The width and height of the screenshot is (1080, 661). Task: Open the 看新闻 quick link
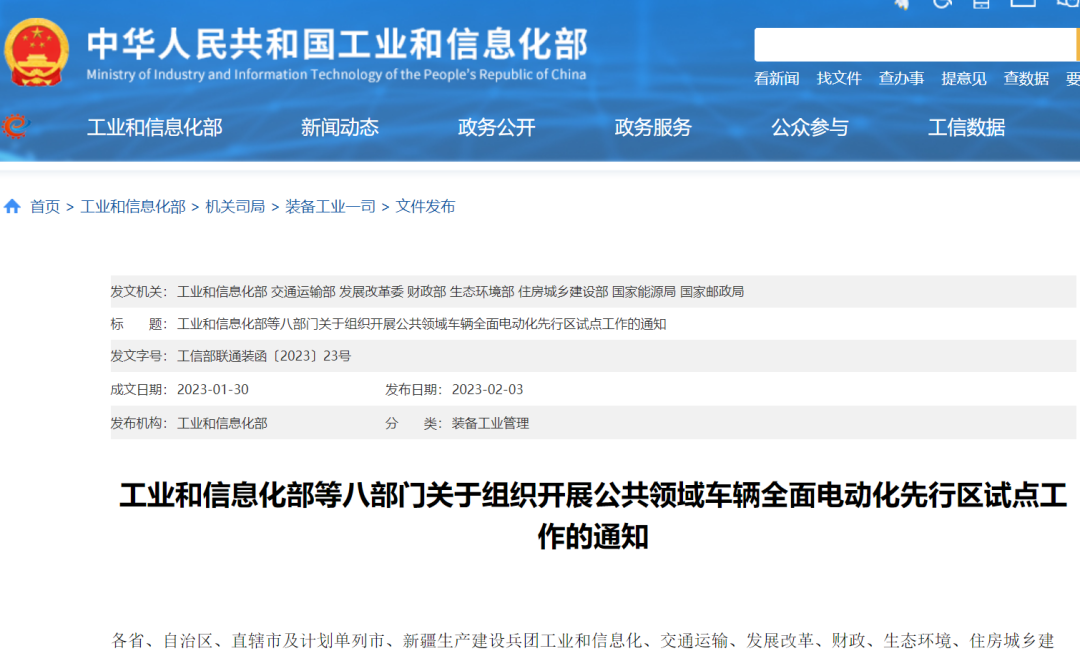click(x=776, y=78)
